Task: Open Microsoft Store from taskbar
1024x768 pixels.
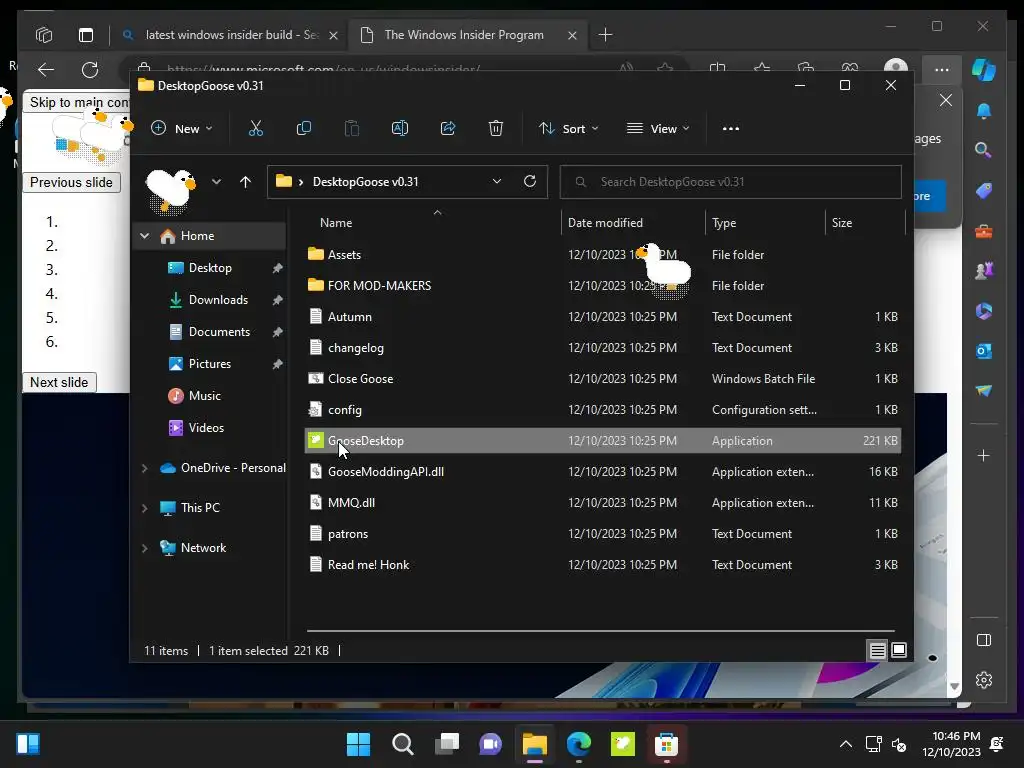Action: point(666,744)
